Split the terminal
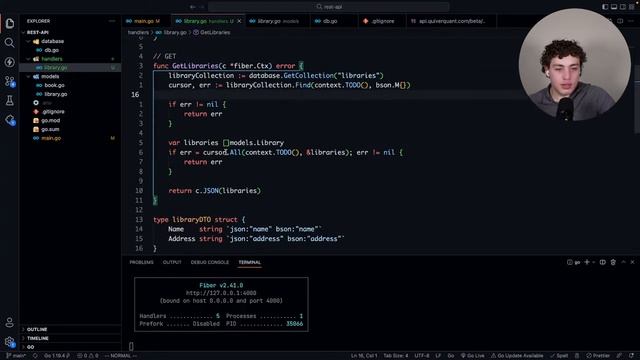640x360 pixels. (602, 262)
